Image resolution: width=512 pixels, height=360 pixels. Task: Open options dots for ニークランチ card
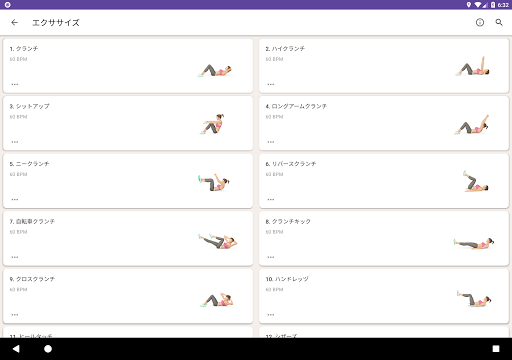point(15,200)
